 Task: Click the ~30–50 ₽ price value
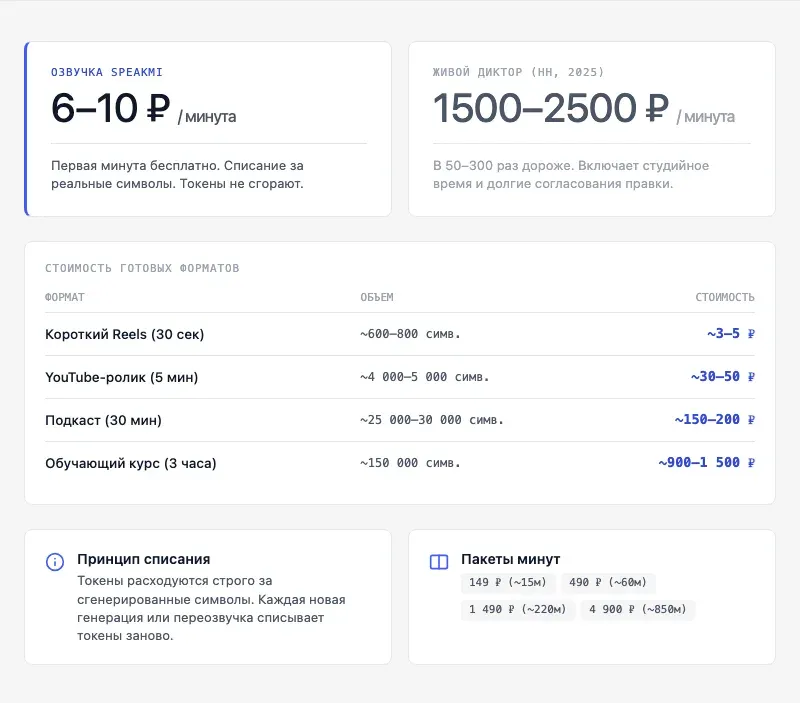click(722, 376)
